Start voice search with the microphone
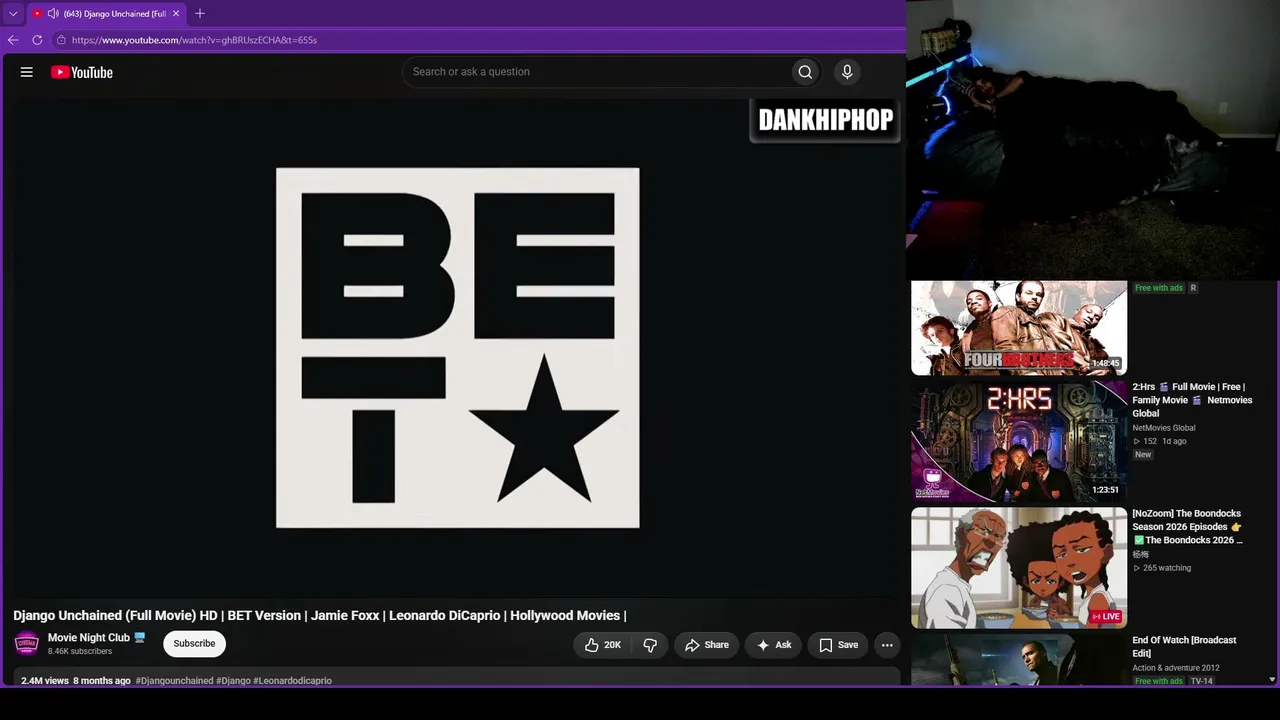This screenshot has width=1280, height=720. 847,72
